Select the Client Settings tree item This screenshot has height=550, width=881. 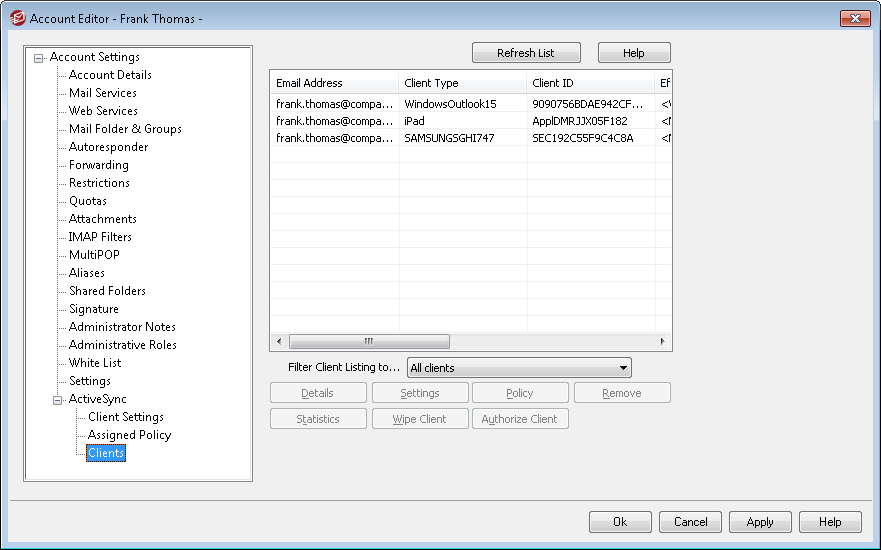125,417
